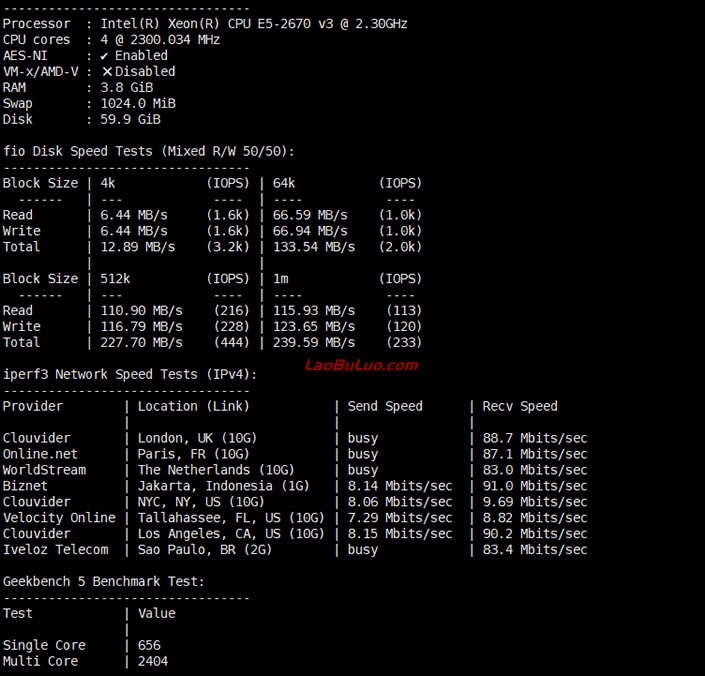Viewport: 705px width, 676px height.
Task: Click the processor text 'Intel(R) Xeon(R) CPU E5-2670 v3 @ 2.30GHz'
Action: [x=254, y=24]
